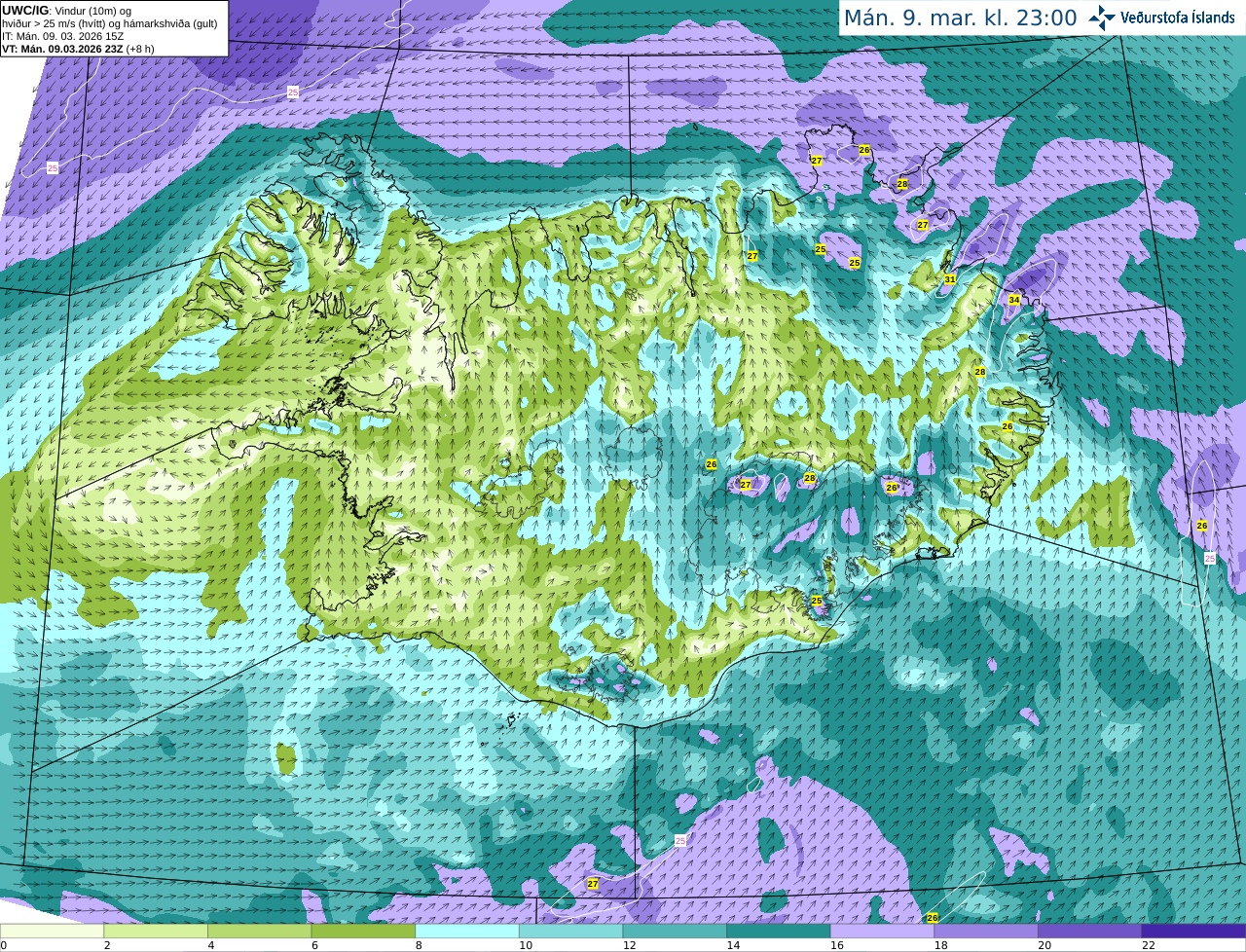Pick the palest 0–2 m/s color scale swatch
Image resolution: width=1246 pixels, height=952 pixels.
52,931
